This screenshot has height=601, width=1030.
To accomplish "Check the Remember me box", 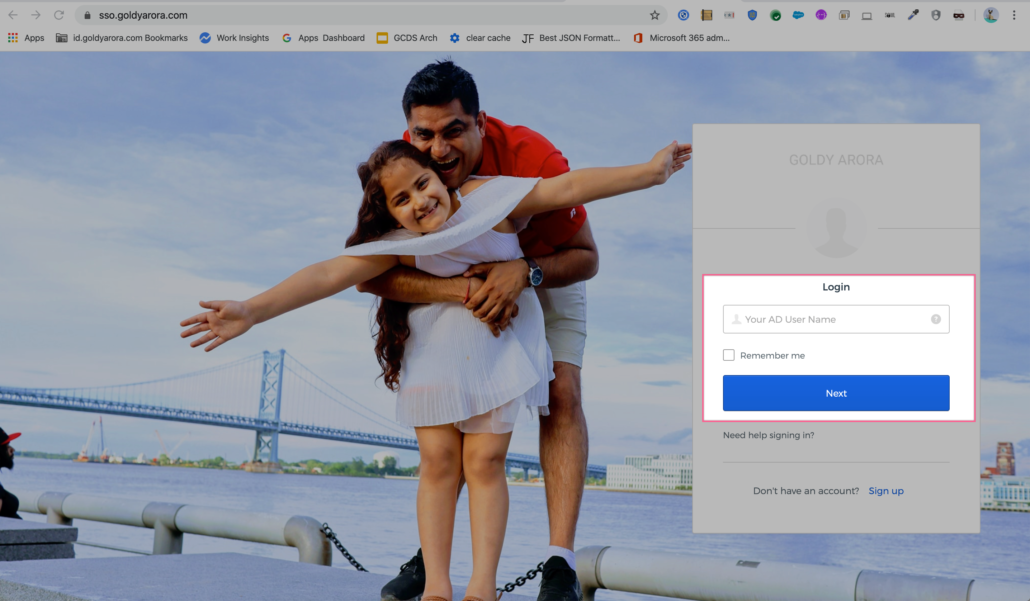I will pos(728,355).
